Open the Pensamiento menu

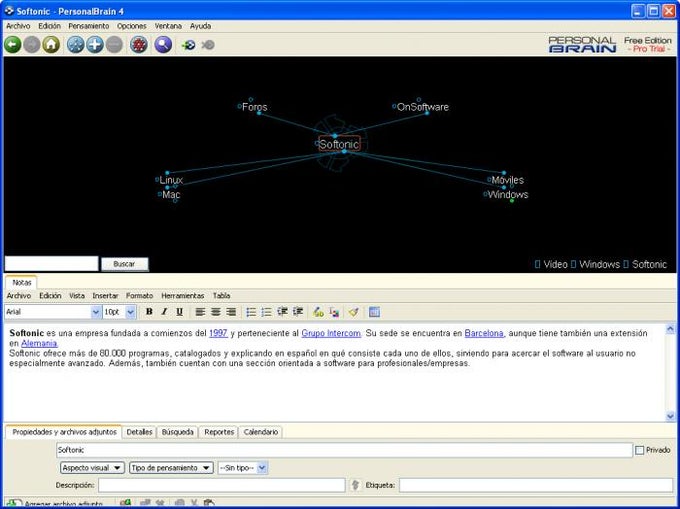click(x=88, y=26)
